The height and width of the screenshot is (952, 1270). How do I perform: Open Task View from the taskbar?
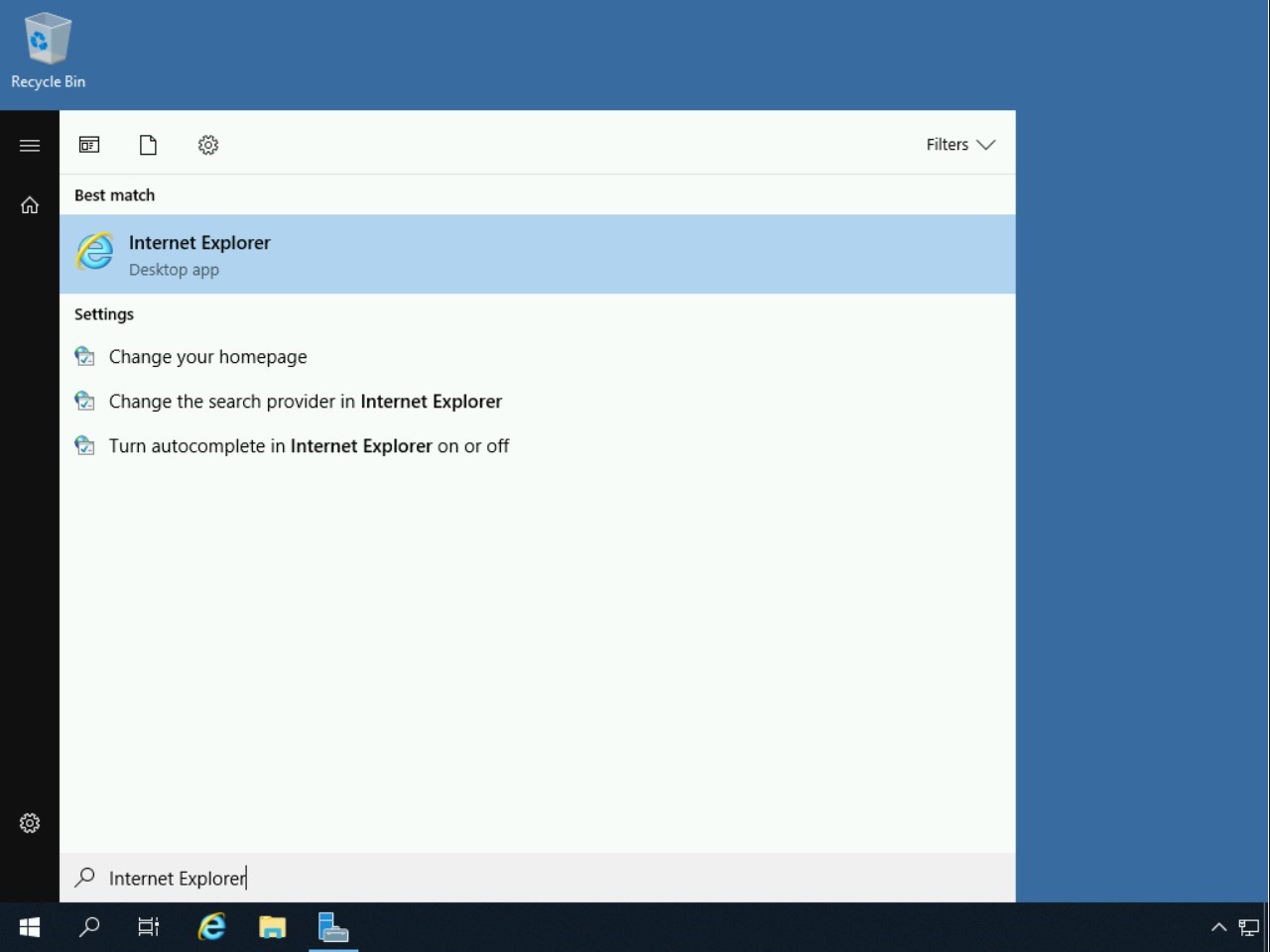[149, 927]
